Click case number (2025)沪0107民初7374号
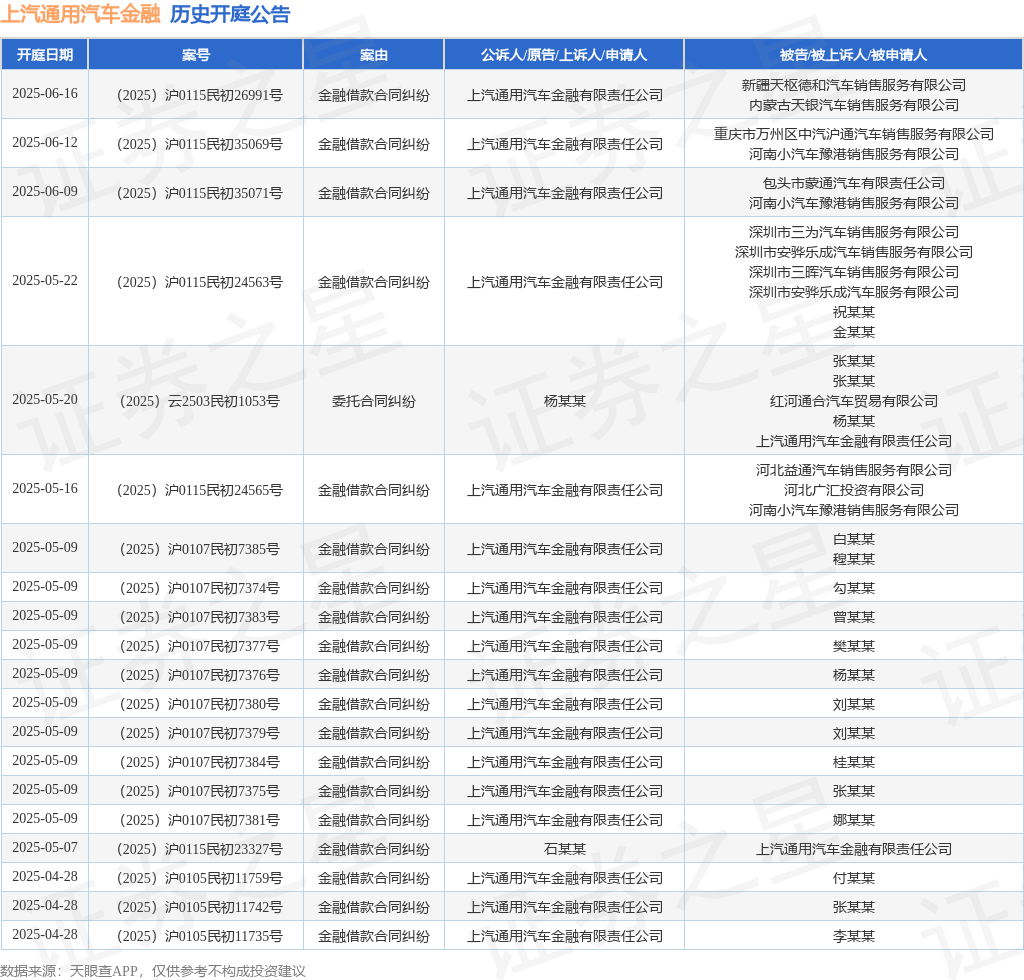 pos(199,588)
